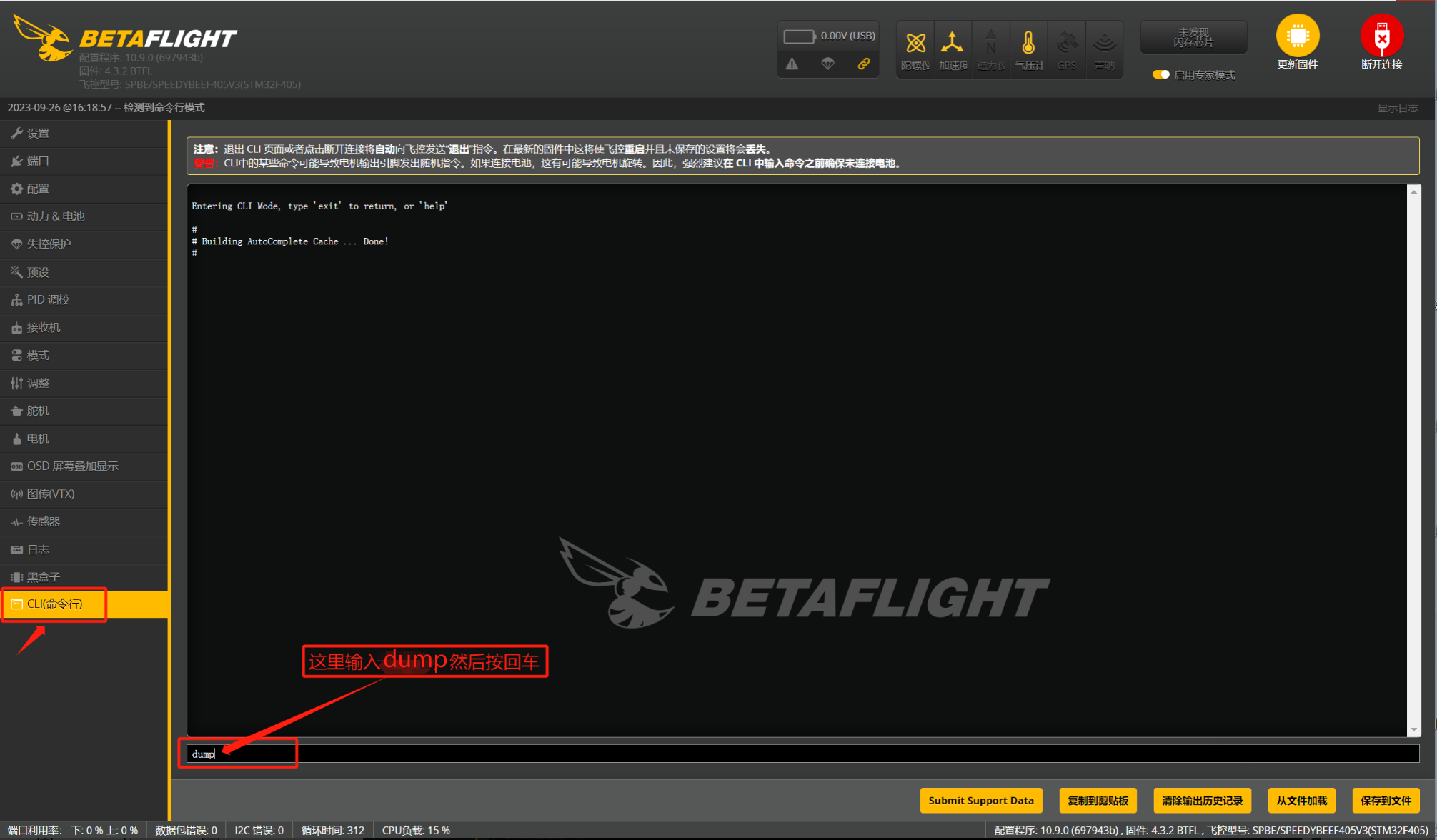This screenshot has width=1437, height=840.
Task: Click the disconnect (断开连接) icon
Action: click(x=1381, y=36)
